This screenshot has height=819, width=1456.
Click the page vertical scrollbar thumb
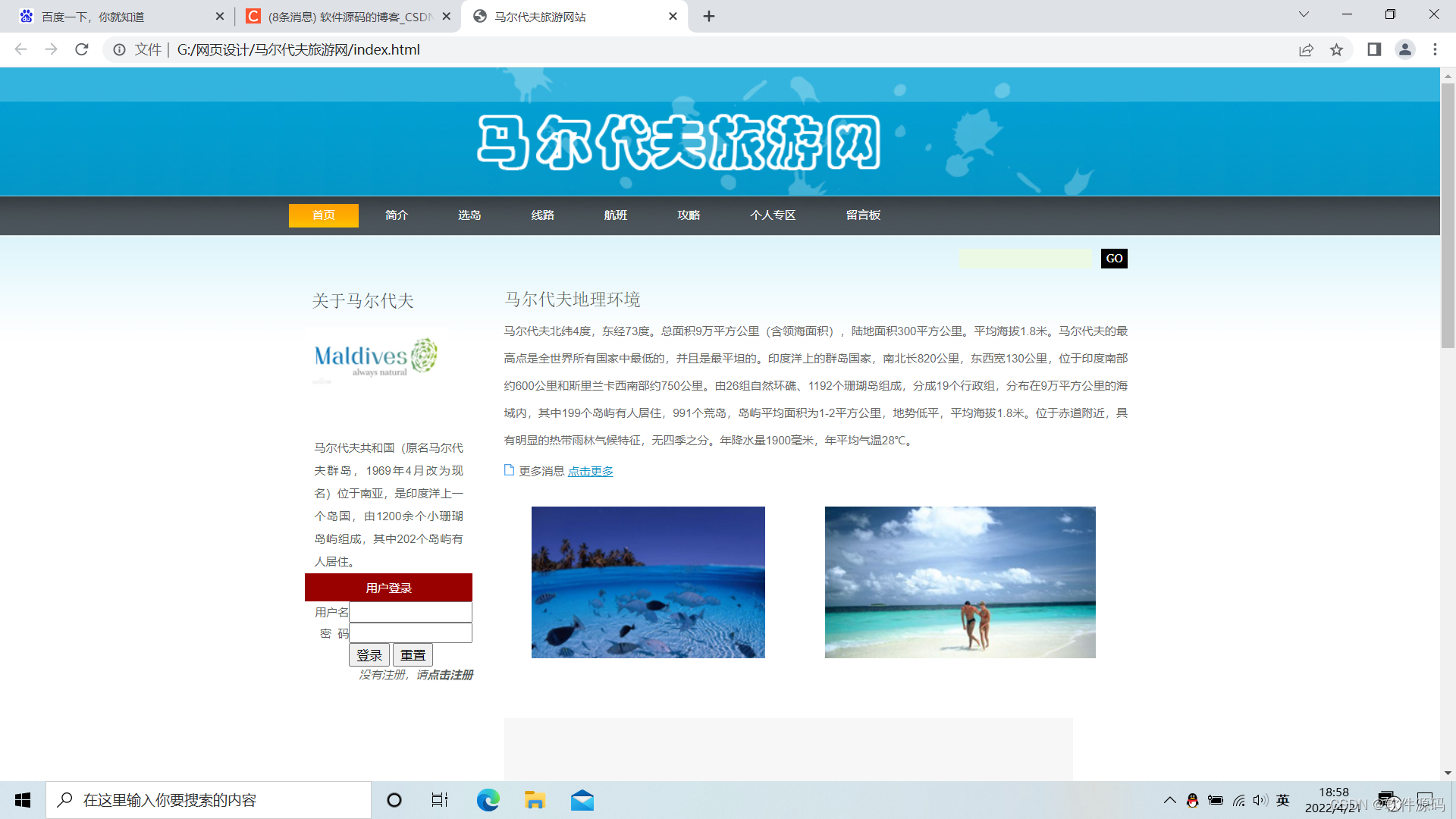pyautogui.click(x=1448, y=216)
